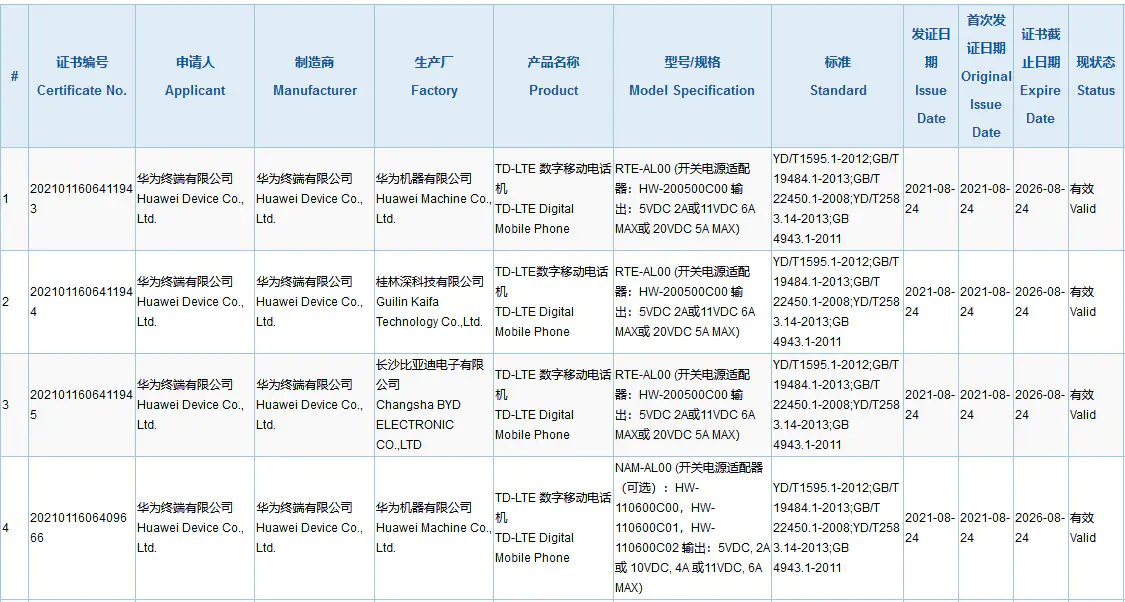
Task: Click the Product column header
Action: 553,76
